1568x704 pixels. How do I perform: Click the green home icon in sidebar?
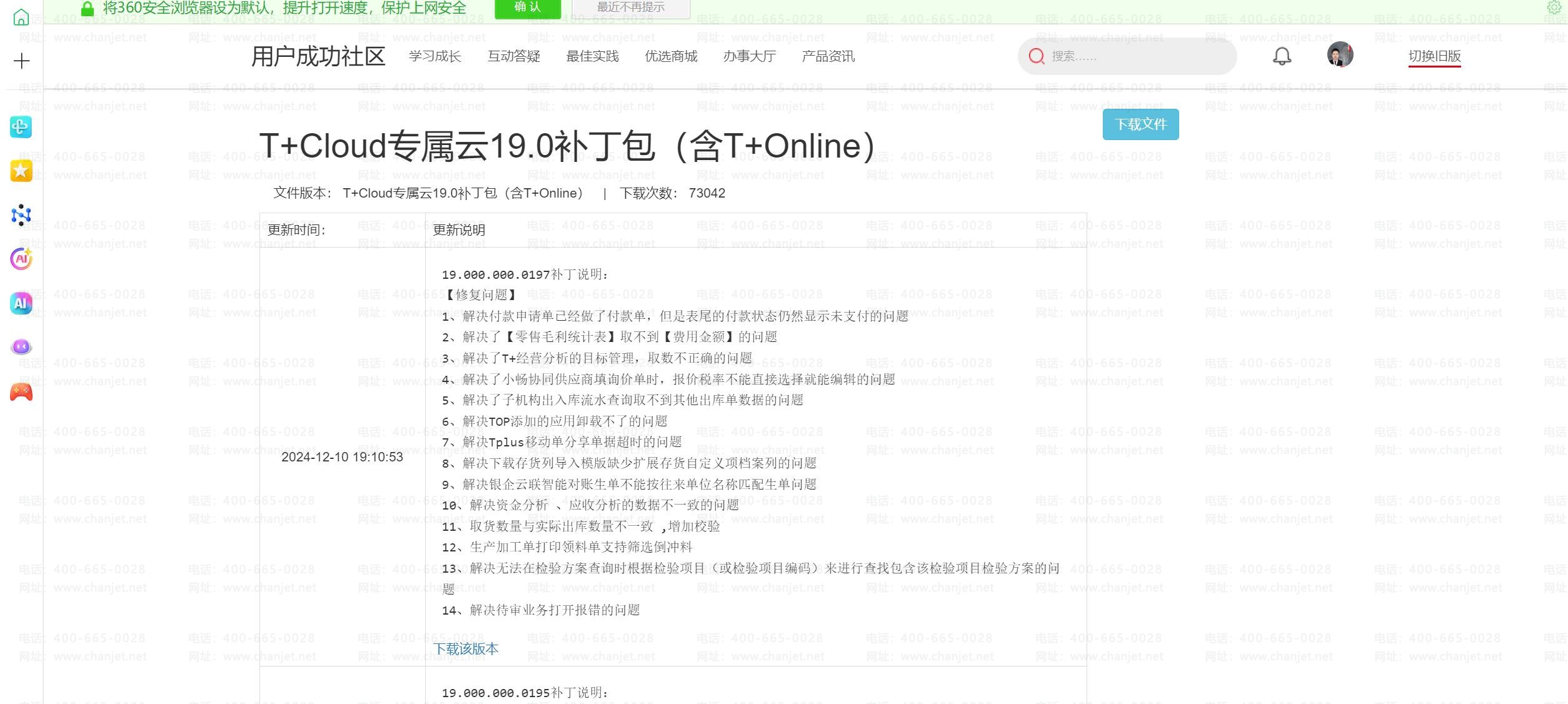(x=21, y=18)
